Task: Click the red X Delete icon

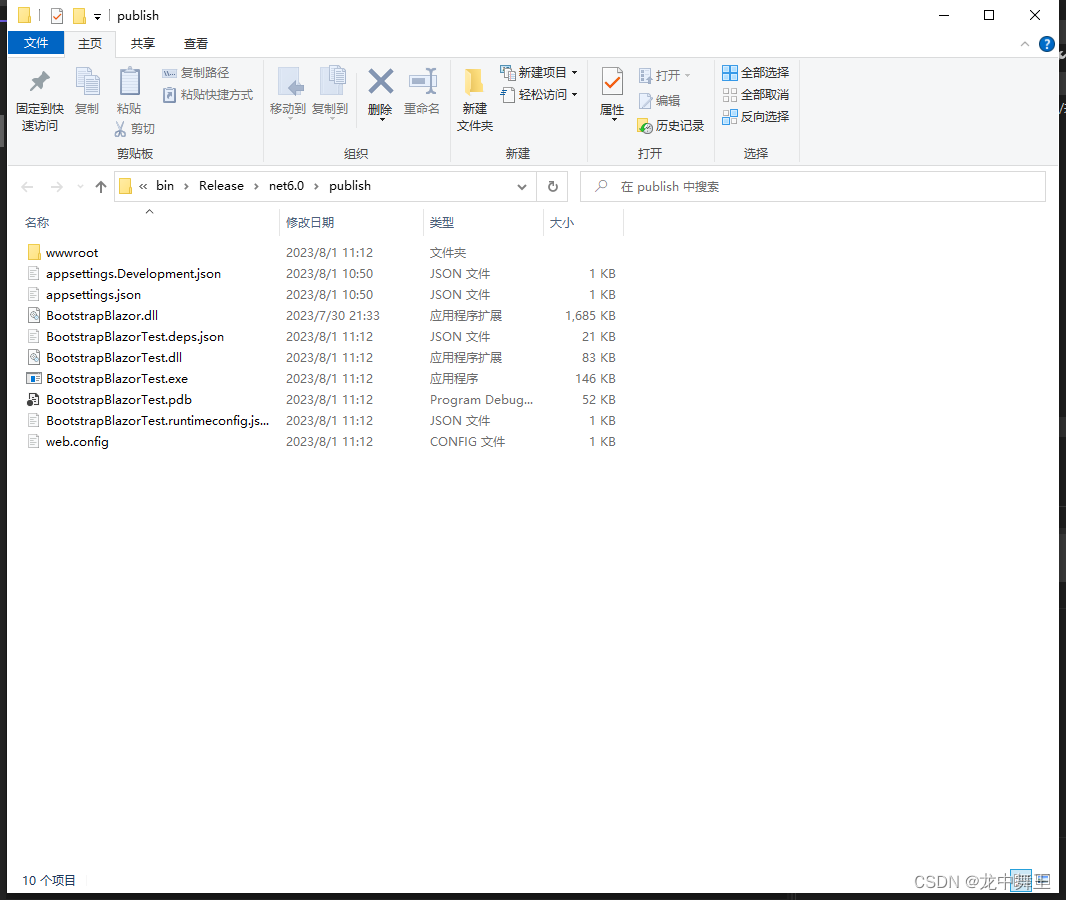Action: tap(380, 82)
